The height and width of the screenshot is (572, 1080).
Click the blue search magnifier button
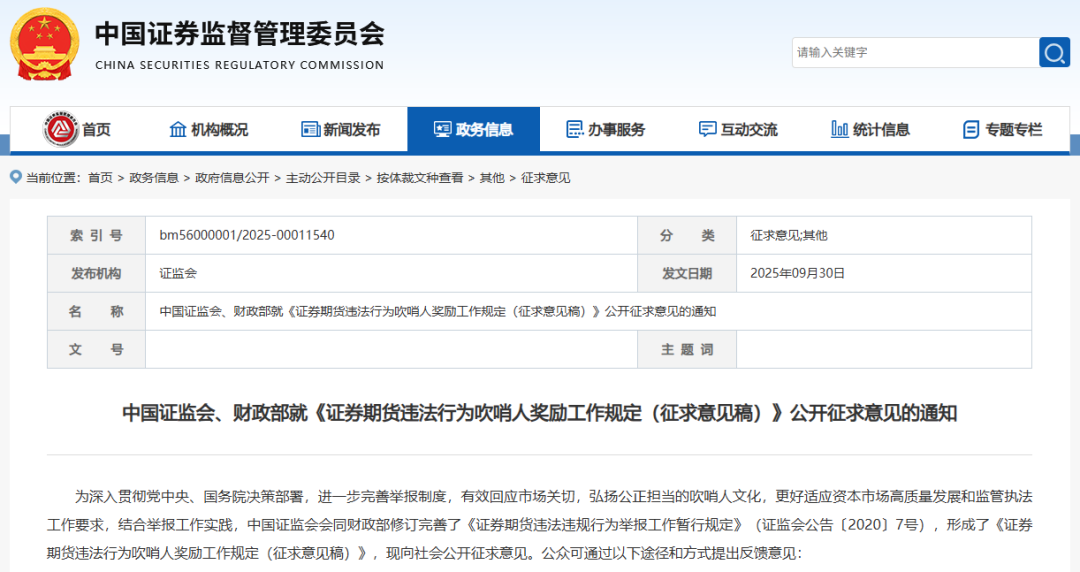tap(1054, 52)
